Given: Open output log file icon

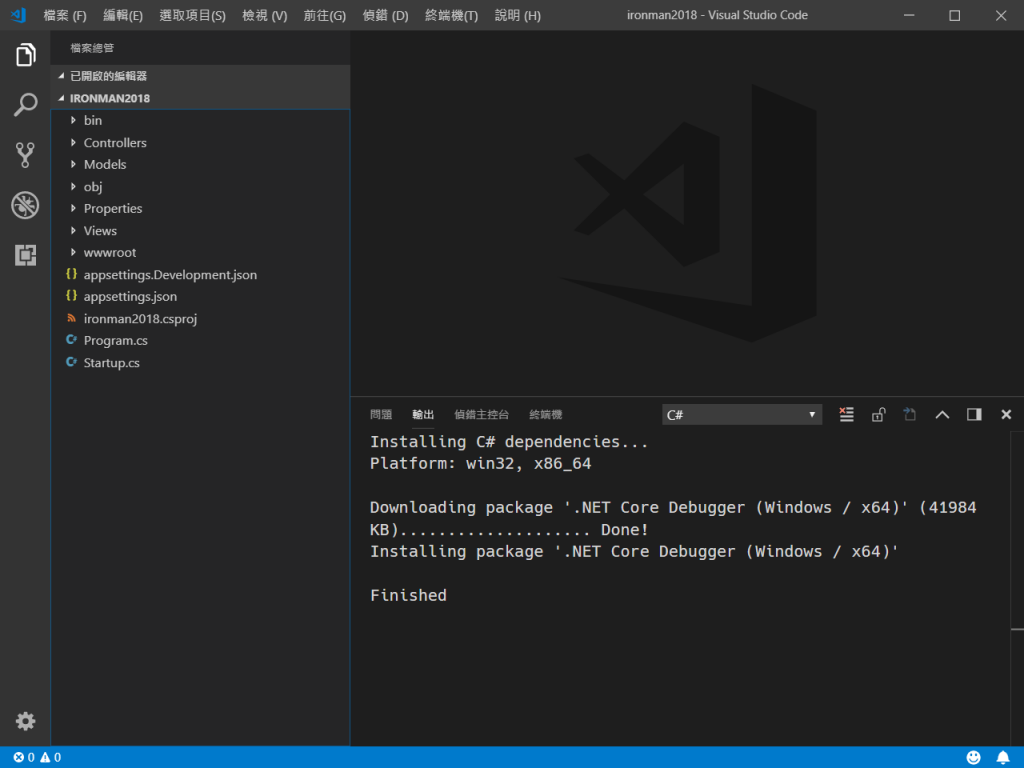Looking at the screenshot, I should pos(910,415).
